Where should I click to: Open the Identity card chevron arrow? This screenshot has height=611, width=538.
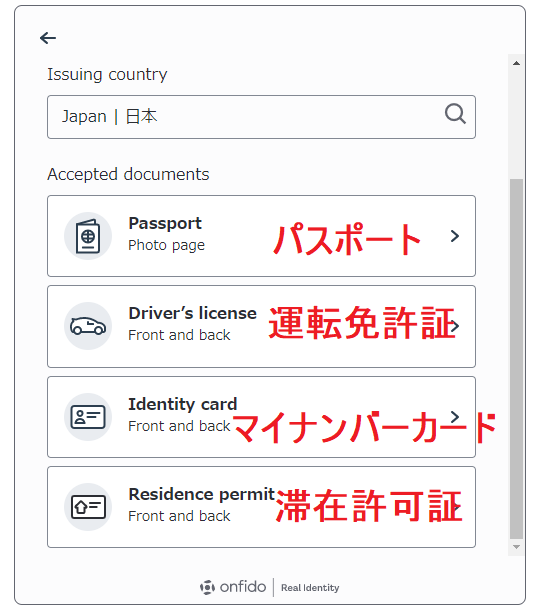[x=455, y=416]
